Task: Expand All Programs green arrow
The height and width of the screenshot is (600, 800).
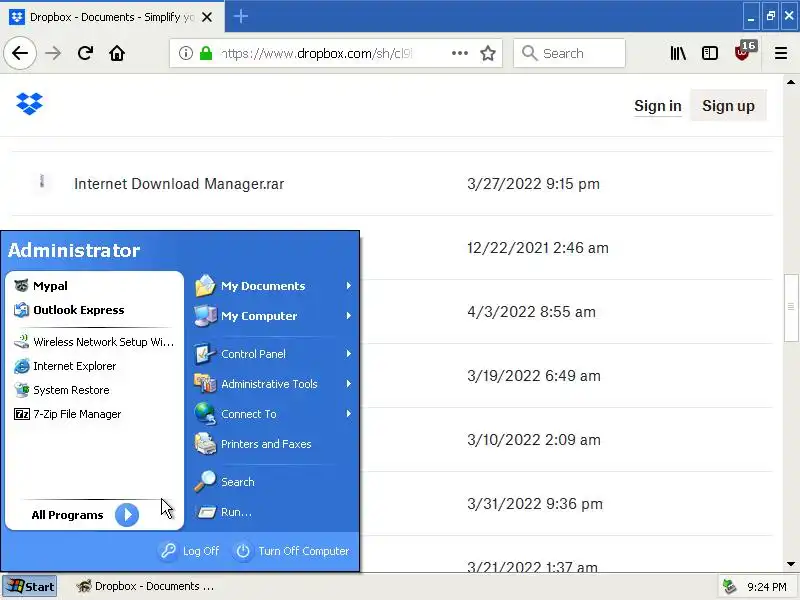Action: [127, 515]
